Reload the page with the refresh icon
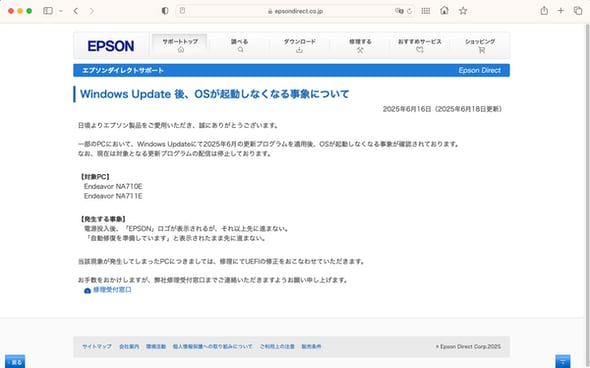This screenshot has height=368, width=590. 409,11
